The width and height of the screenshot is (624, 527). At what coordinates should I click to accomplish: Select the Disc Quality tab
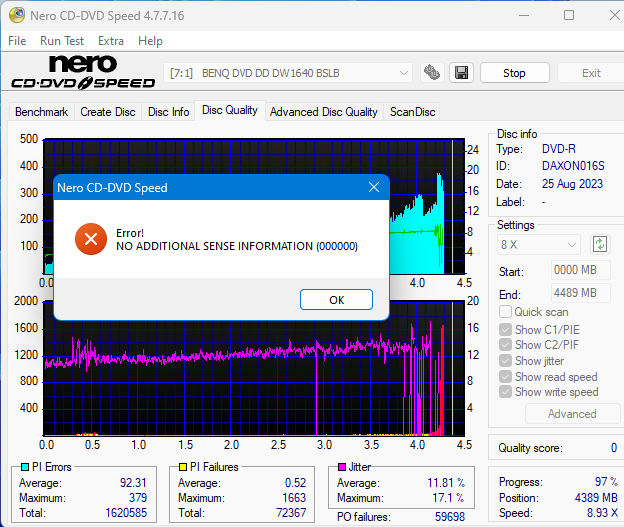tap(230, 110)
